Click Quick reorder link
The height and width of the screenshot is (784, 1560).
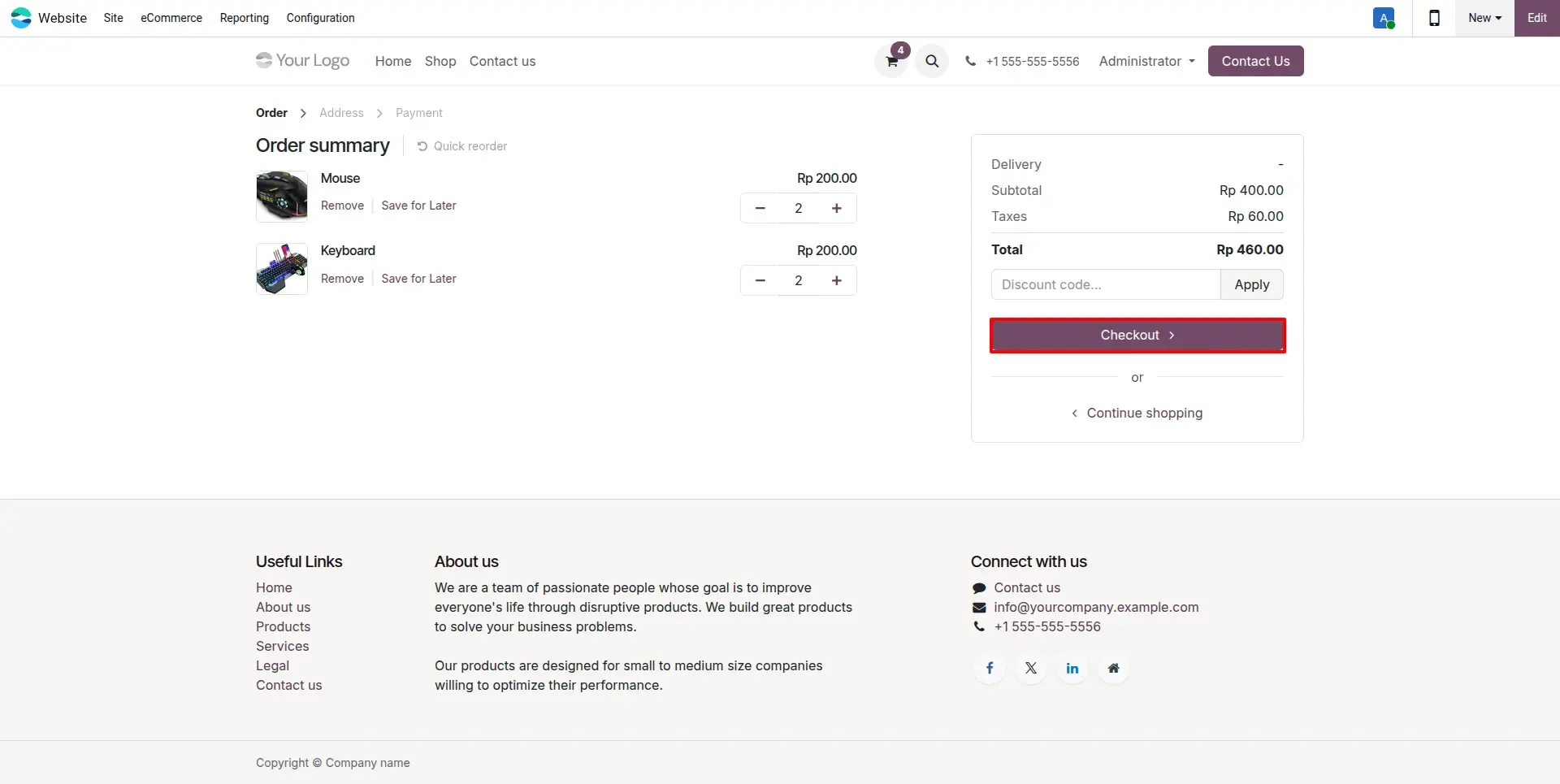pos(461,146)
